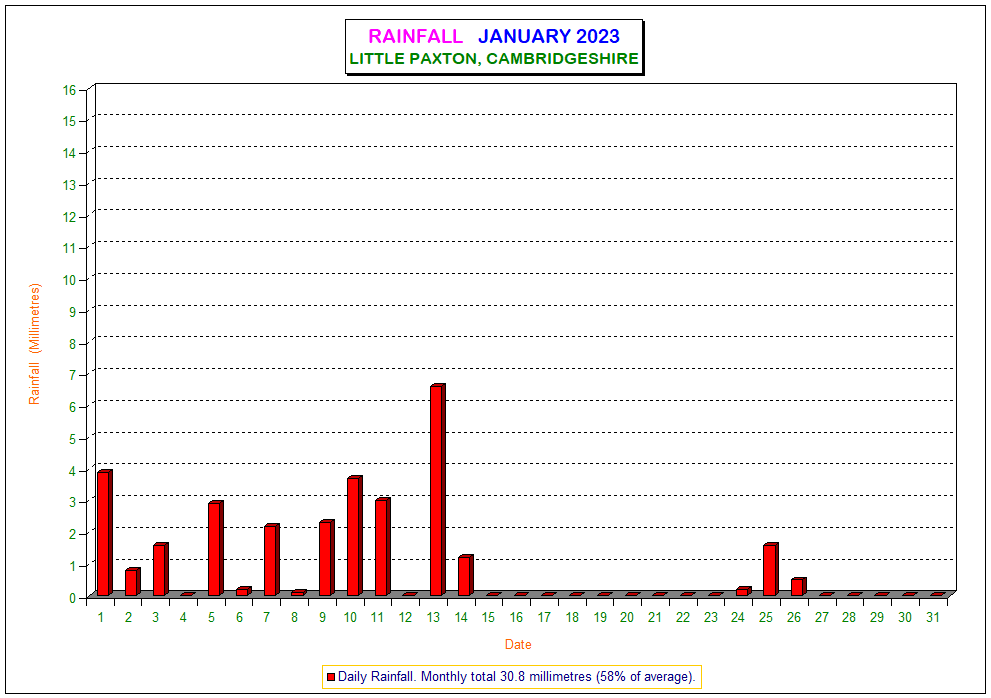Select the rainfall bar for date 3

[160, 570]
